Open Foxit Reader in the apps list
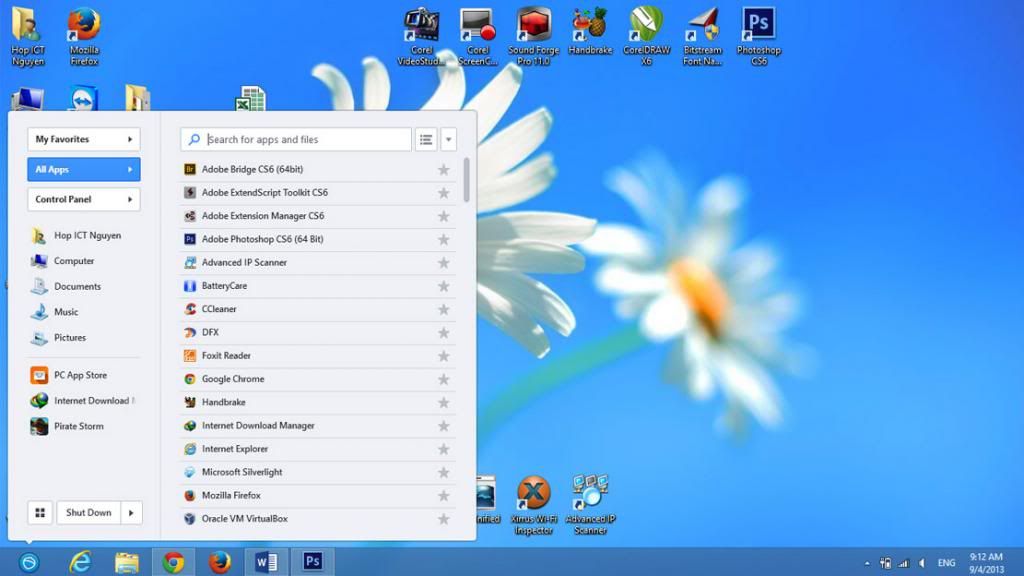 (x=226, y=356)
